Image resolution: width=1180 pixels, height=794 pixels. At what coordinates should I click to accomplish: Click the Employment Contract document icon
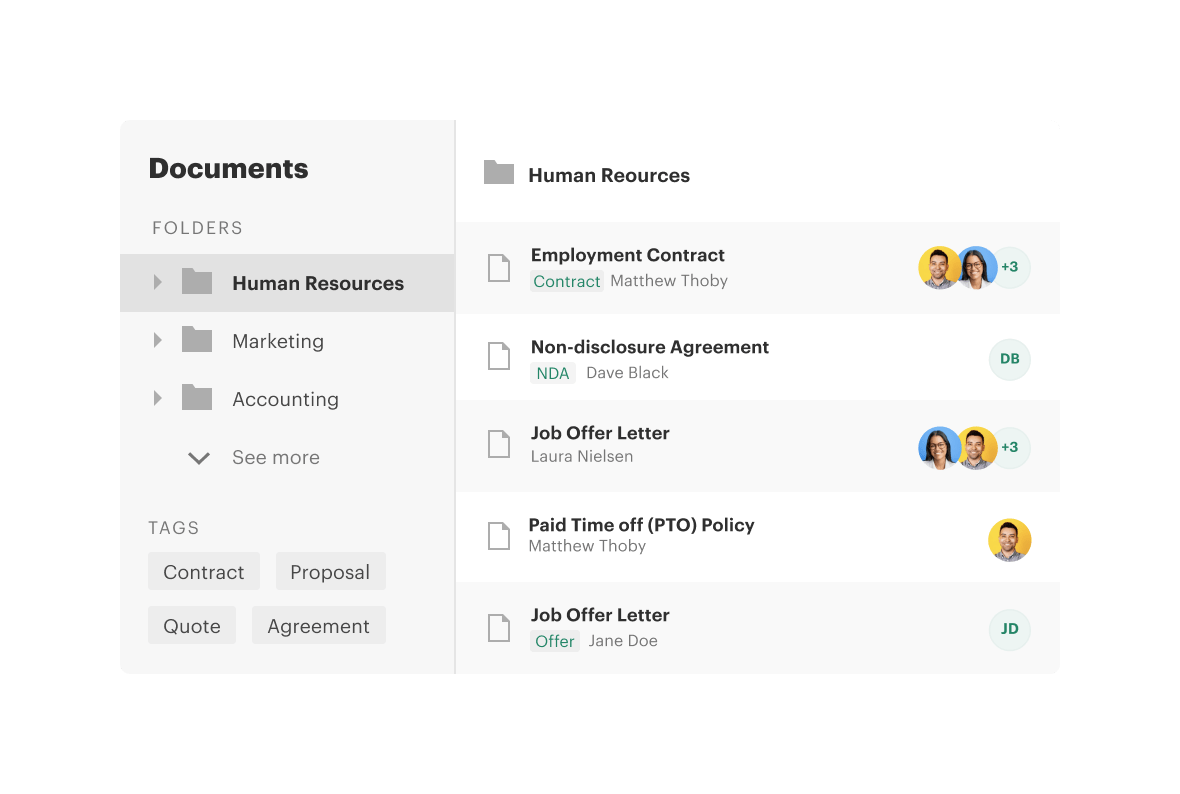click(x=499, y=267)
